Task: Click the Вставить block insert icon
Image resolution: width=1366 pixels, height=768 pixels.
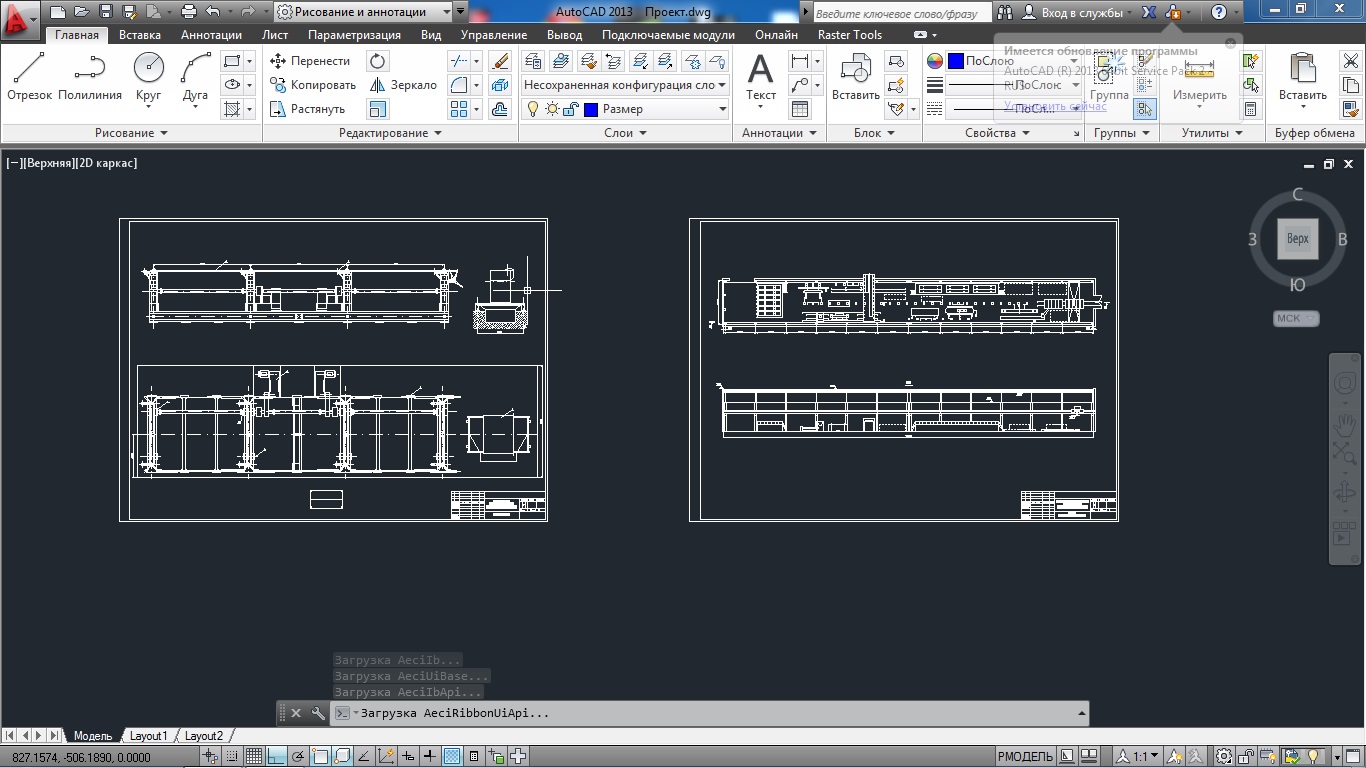Action: 856,78
